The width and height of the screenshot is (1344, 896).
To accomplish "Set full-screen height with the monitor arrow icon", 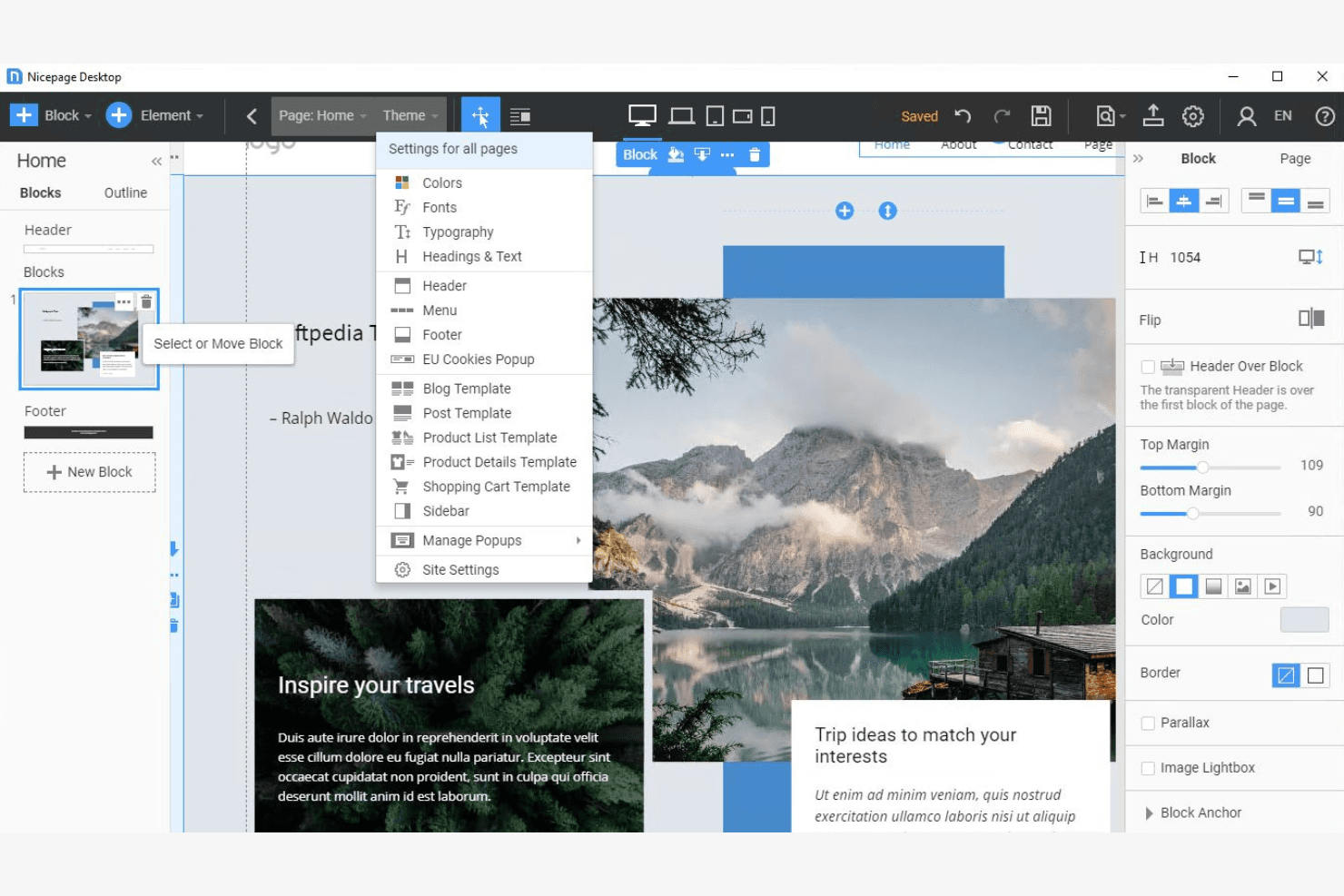I will 1311,257.
